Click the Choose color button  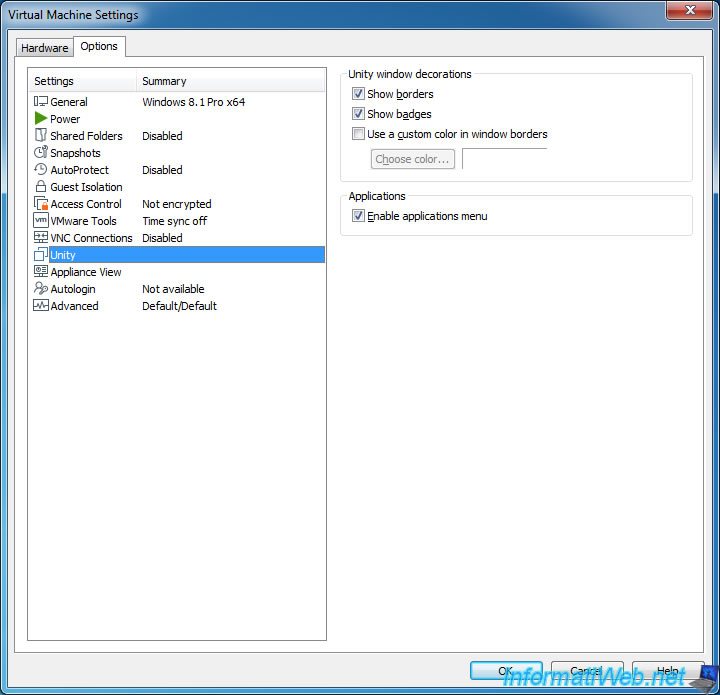point(413,159)
